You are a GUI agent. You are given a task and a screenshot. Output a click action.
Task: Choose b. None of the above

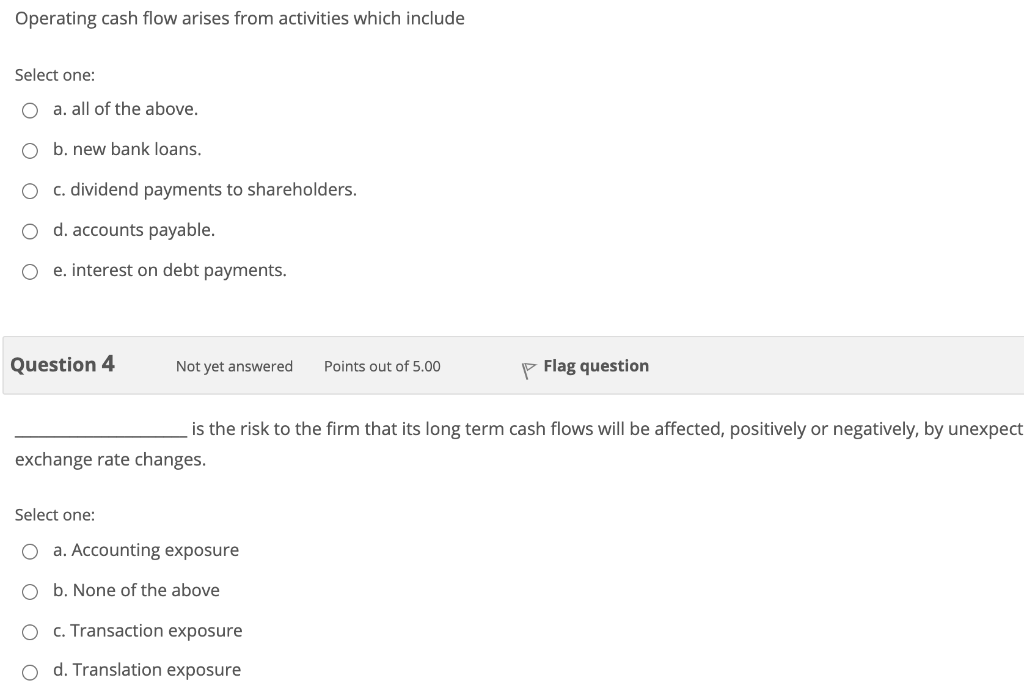[30, 591]
